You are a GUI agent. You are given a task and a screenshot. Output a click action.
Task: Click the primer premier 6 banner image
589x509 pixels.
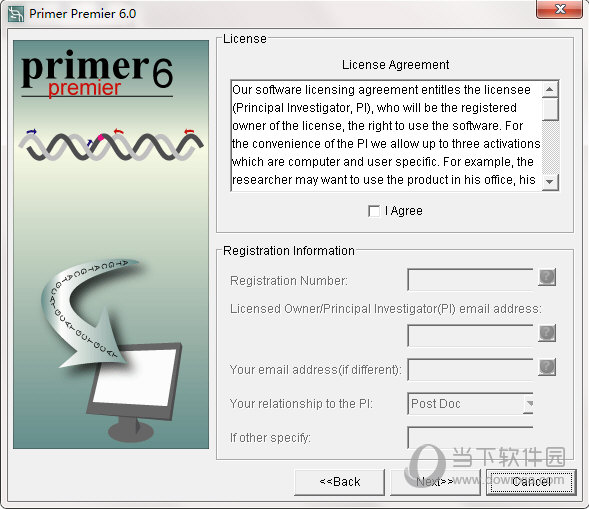pyautogui.click(x=111, y=245)
